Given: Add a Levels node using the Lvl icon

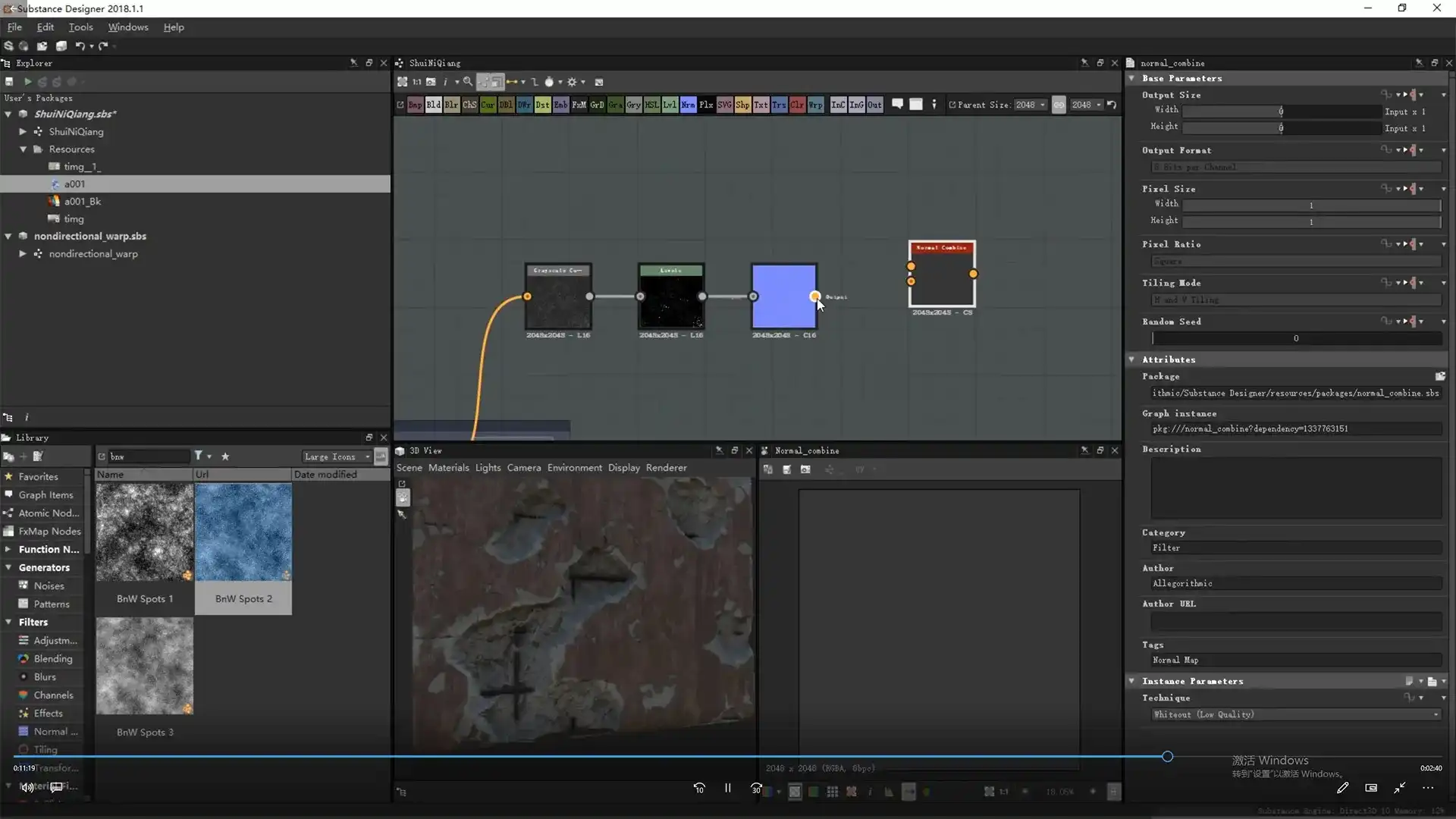Looking at the screenshot, I should [668, 105].
